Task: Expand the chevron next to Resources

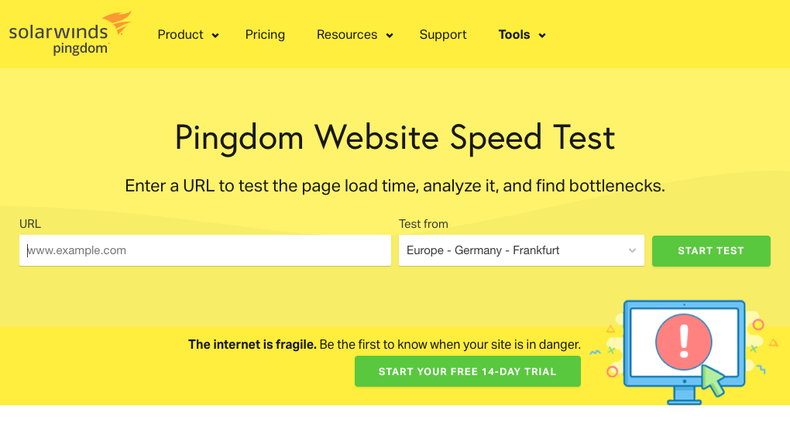Action: tap(389, 35)
